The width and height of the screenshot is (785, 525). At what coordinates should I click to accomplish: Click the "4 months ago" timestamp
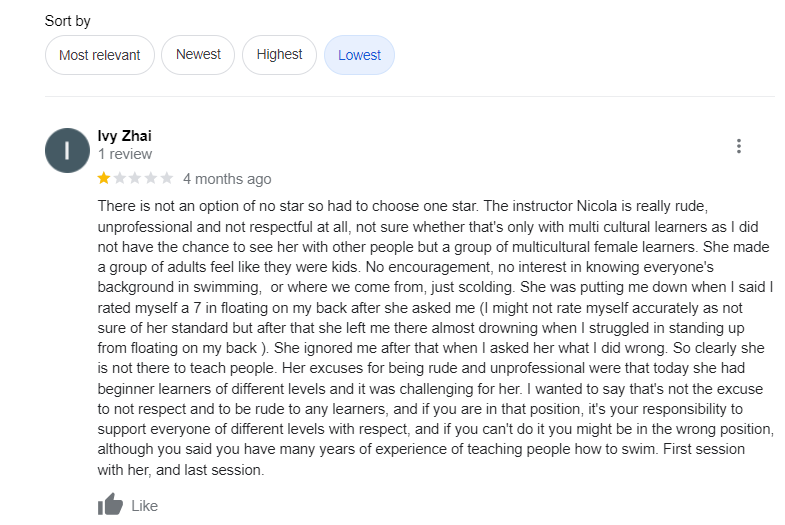click(x=227, y=179)
